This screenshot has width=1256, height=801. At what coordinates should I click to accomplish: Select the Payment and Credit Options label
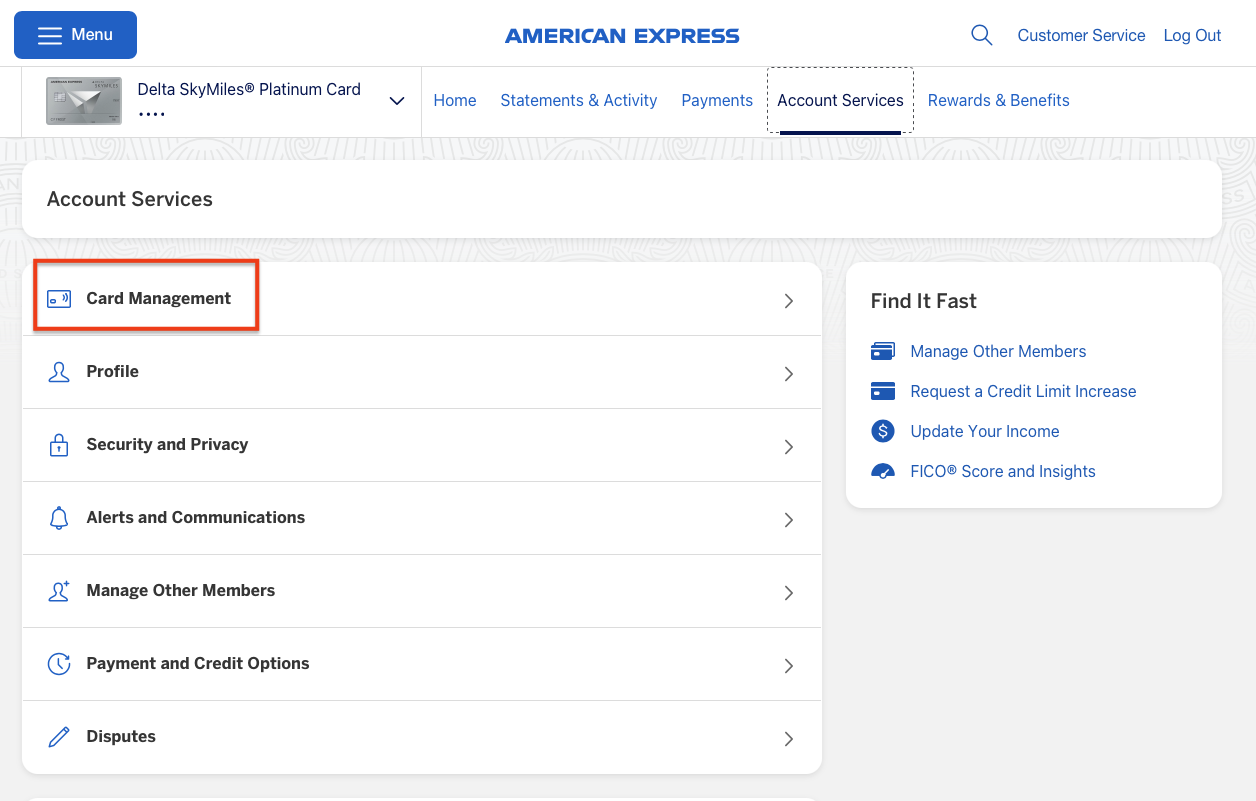[x=198, y=663]
